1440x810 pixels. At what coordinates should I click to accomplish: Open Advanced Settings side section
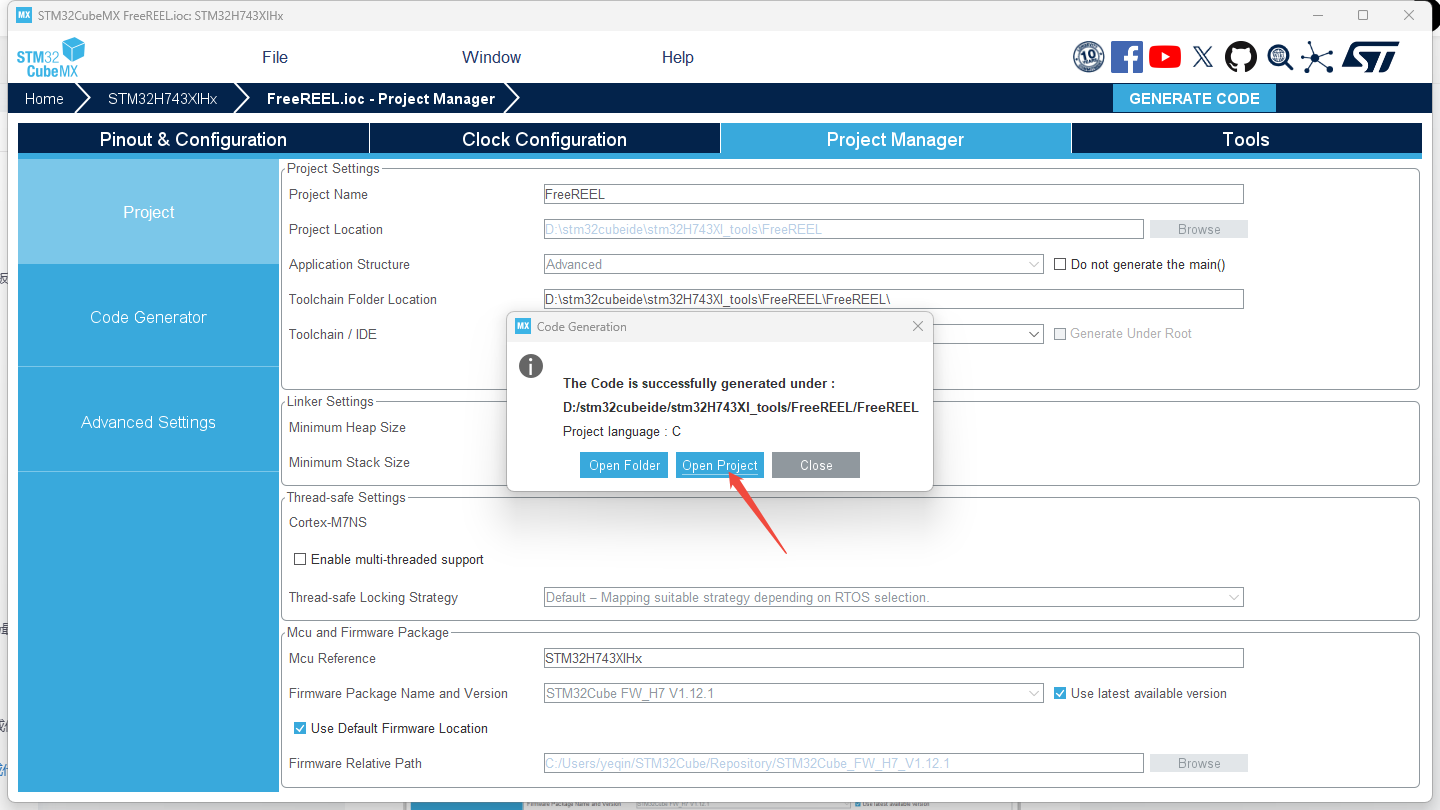pyautogui.click(x=148, y=422)
